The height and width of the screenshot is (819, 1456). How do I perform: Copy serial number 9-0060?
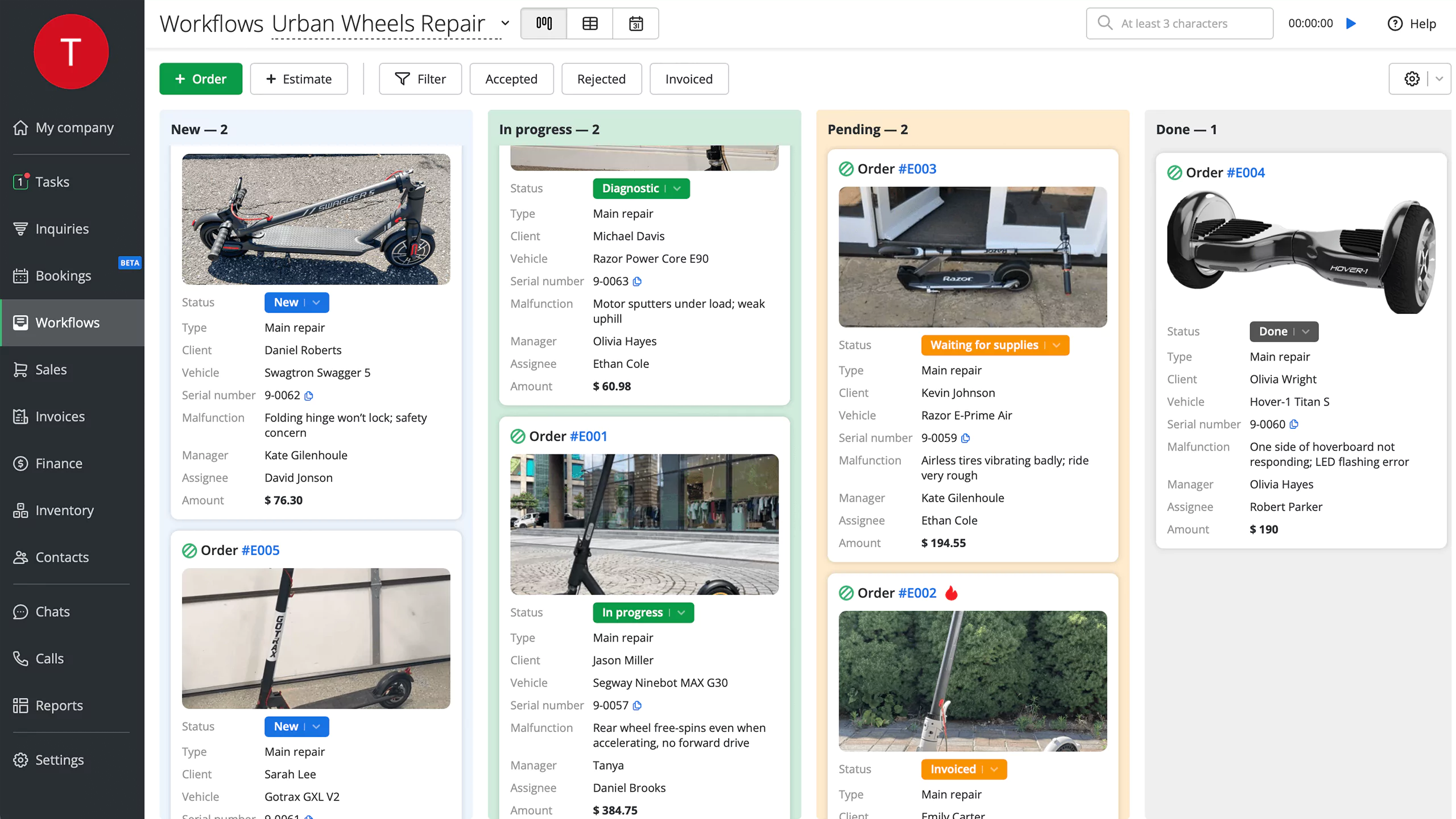pyautogui.click(x=1294, y=424)
